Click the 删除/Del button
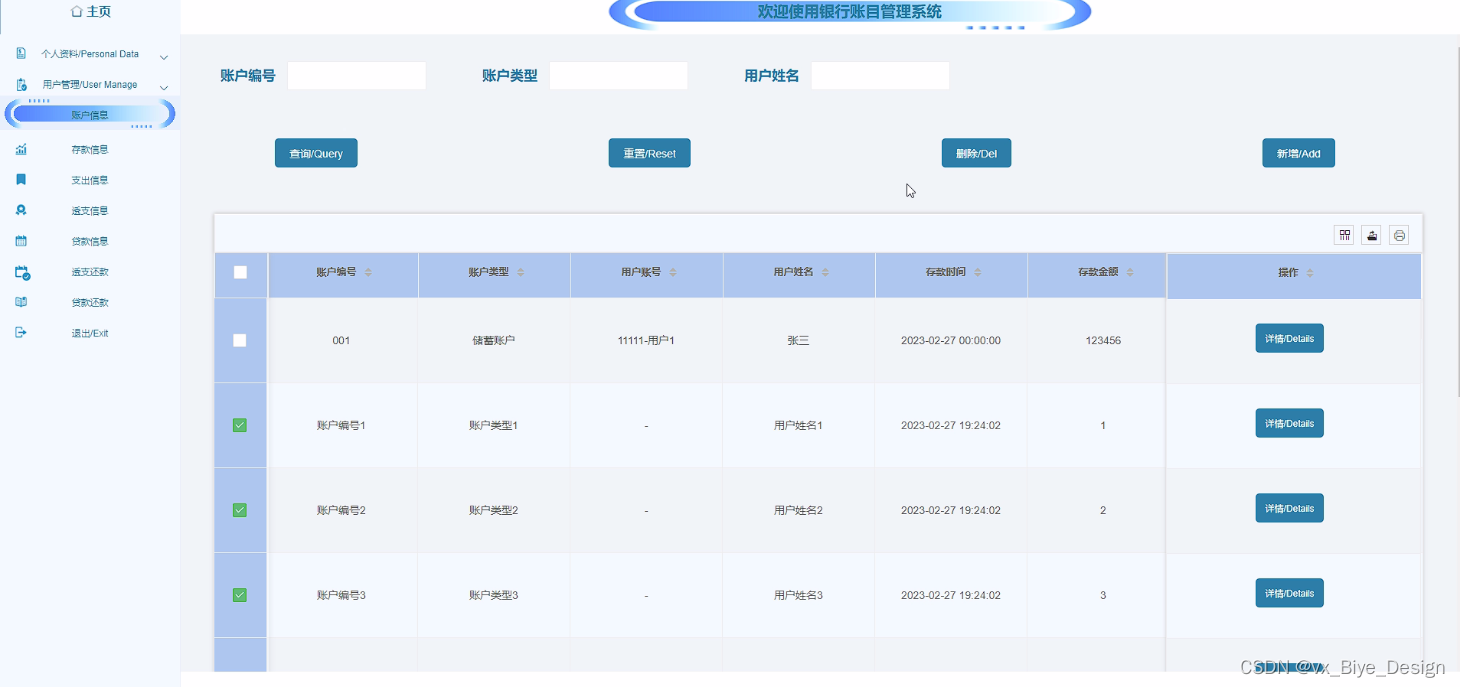 click(x=976, y=153)
